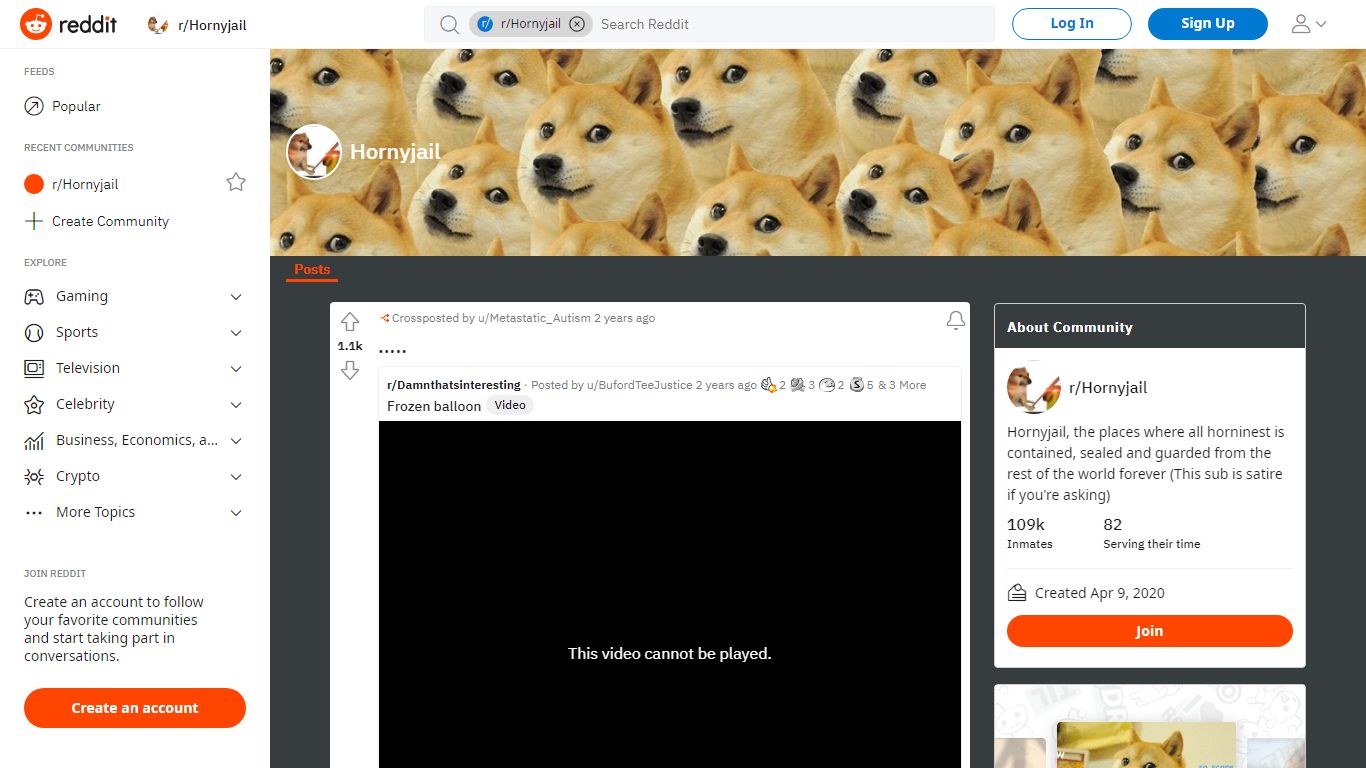This screenshot has width=1366, height=768.
Task: Click the Video flair tag
Action: pyautogui.click(x=510, y=405)
